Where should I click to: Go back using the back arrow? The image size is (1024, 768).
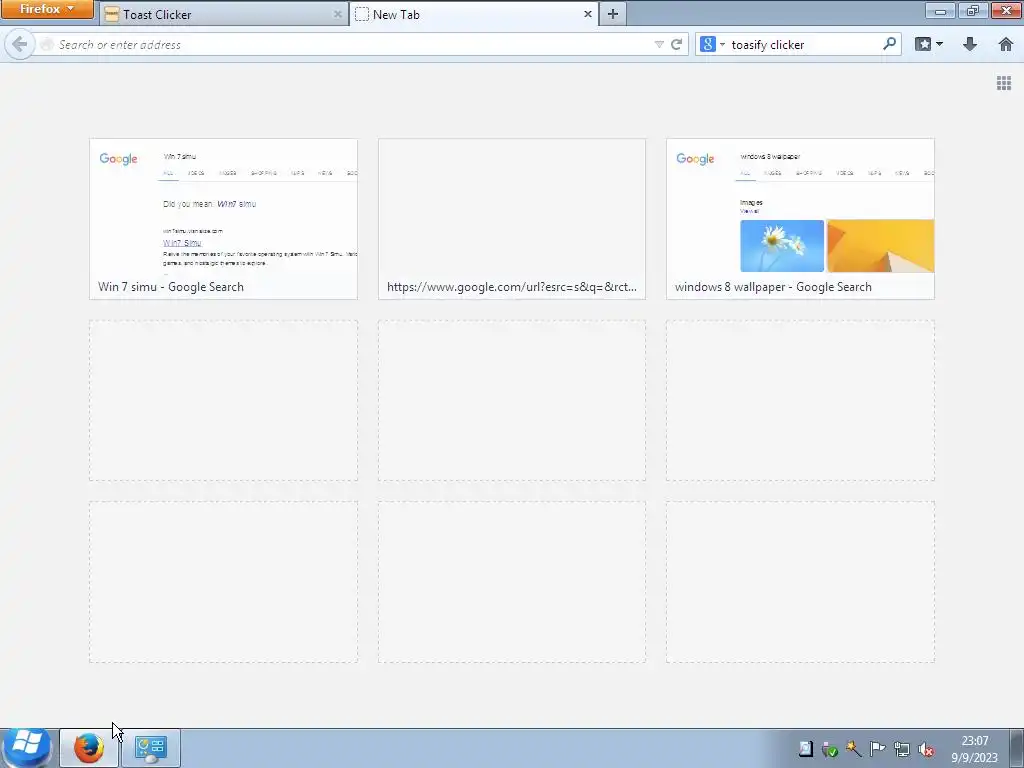click(x=20, y=44)
